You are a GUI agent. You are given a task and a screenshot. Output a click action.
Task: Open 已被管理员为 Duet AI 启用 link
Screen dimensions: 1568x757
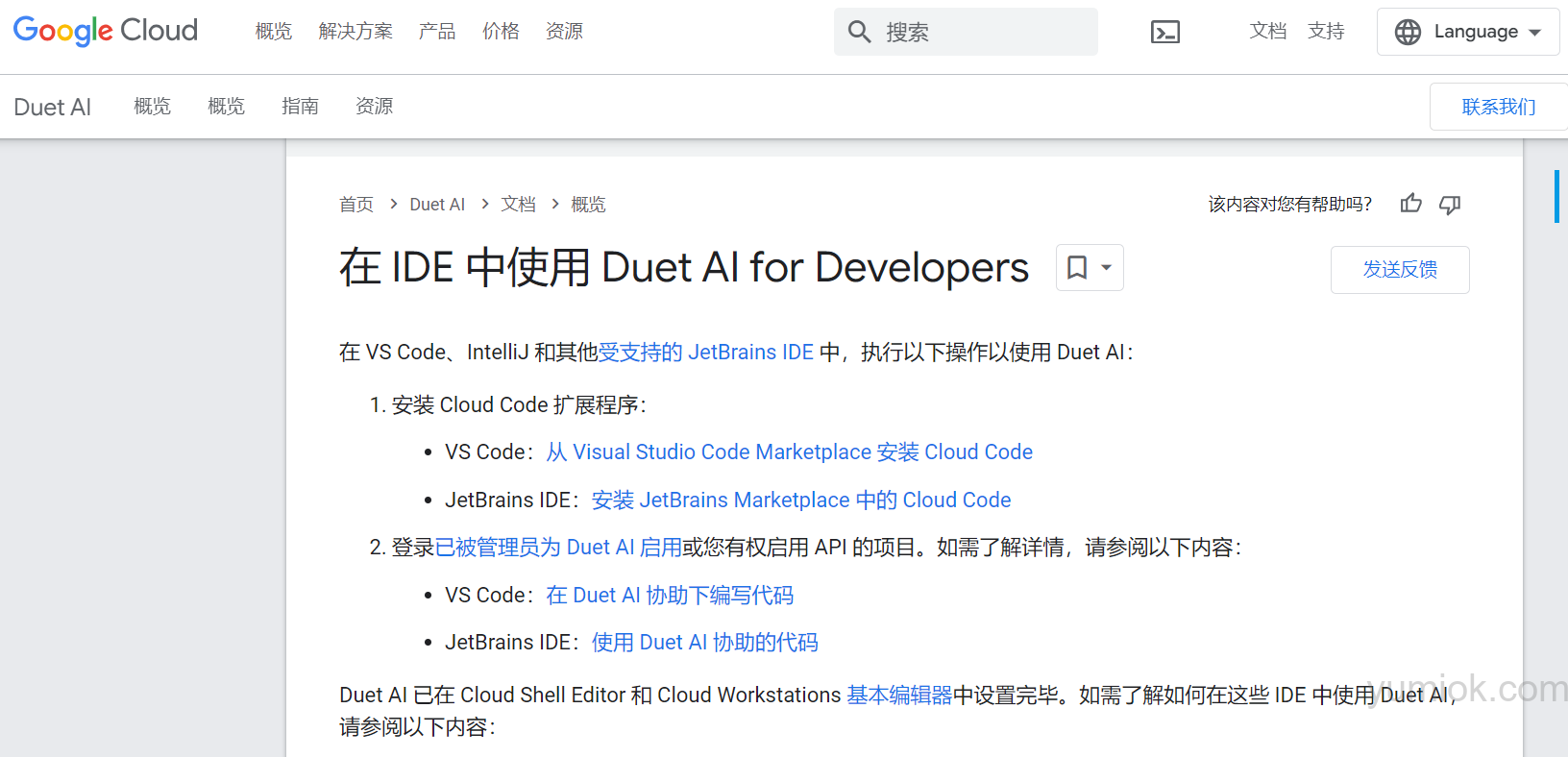coord(558,548)
